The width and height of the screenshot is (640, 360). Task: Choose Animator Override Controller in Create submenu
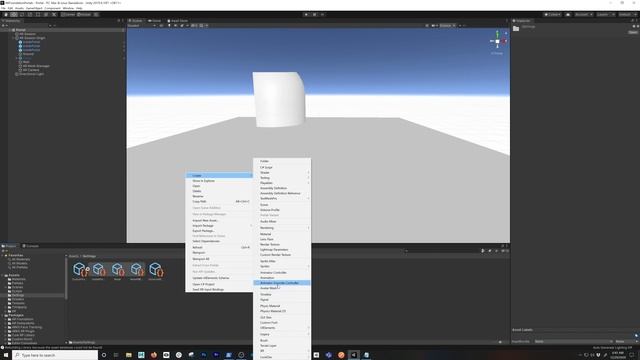[x=282, y=283]
